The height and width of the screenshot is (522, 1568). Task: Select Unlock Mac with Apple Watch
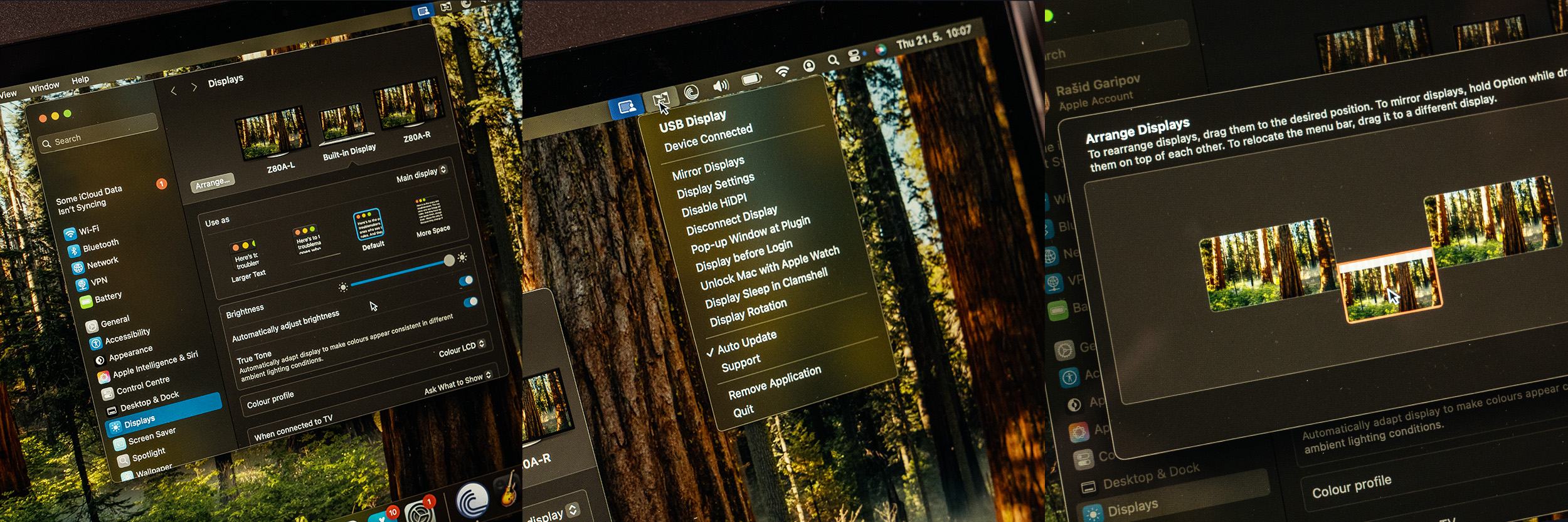pos(770,268)
